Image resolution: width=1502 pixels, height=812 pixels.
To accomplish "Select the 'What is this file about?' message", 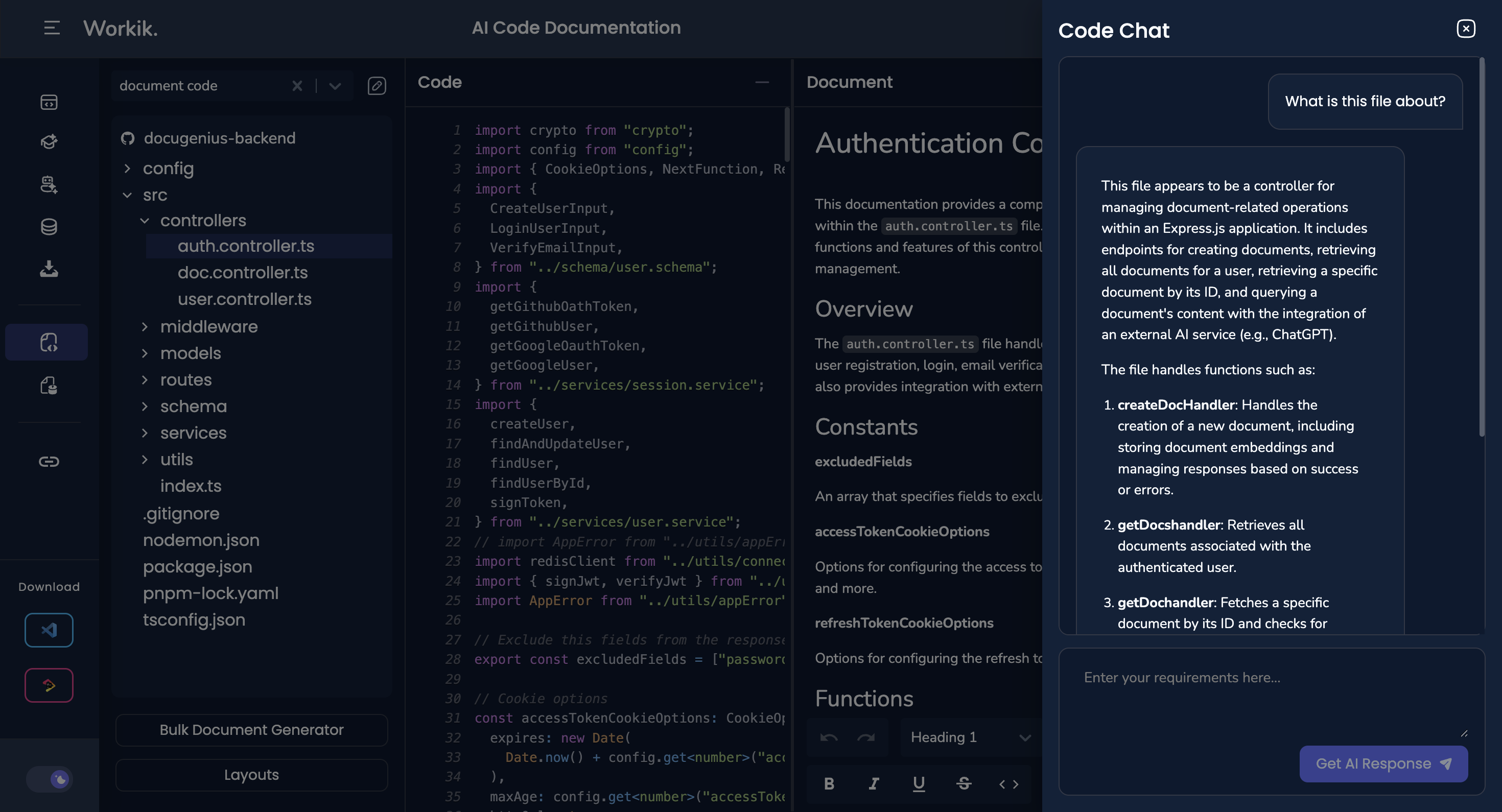I will (x=1365, y=101).
